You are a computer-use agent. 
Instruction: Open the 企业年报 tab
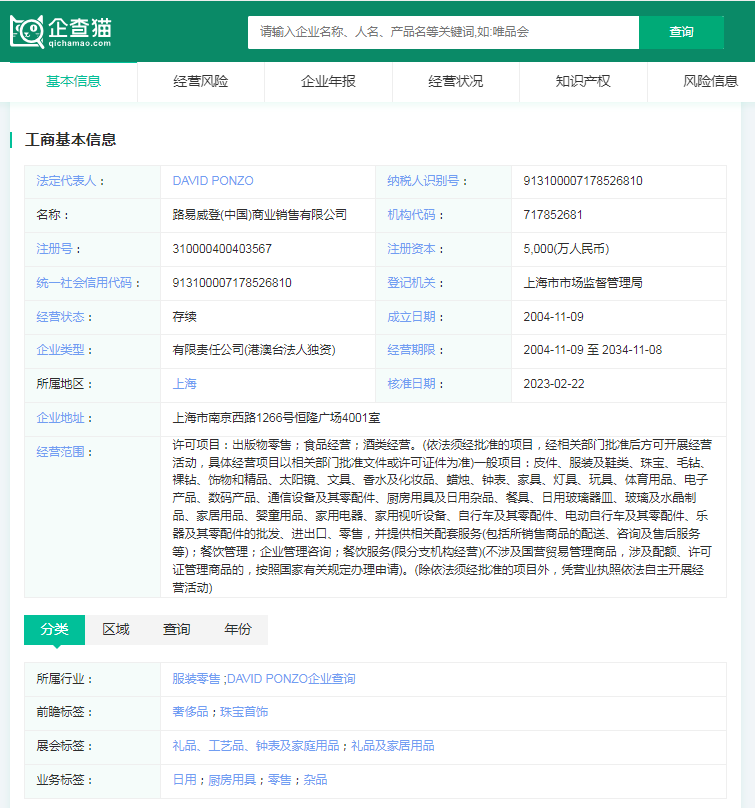(328, 81)
